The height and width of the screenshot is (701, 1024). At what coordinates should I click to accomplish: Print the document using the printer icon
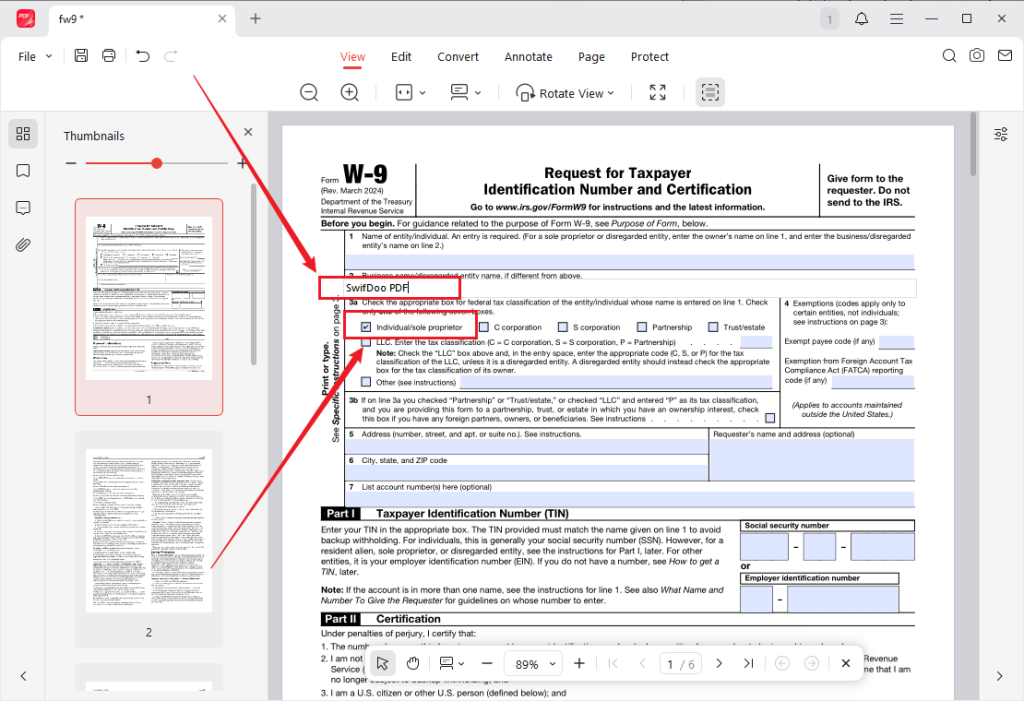(108, 56)
